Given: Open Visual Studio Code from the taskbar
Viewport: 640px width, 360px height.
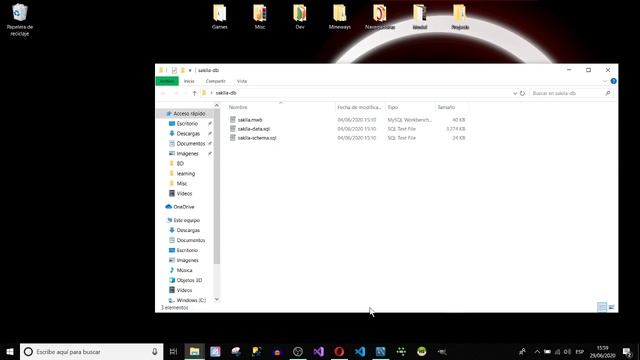Looking at the screenshot, I should tap(360, 351).
